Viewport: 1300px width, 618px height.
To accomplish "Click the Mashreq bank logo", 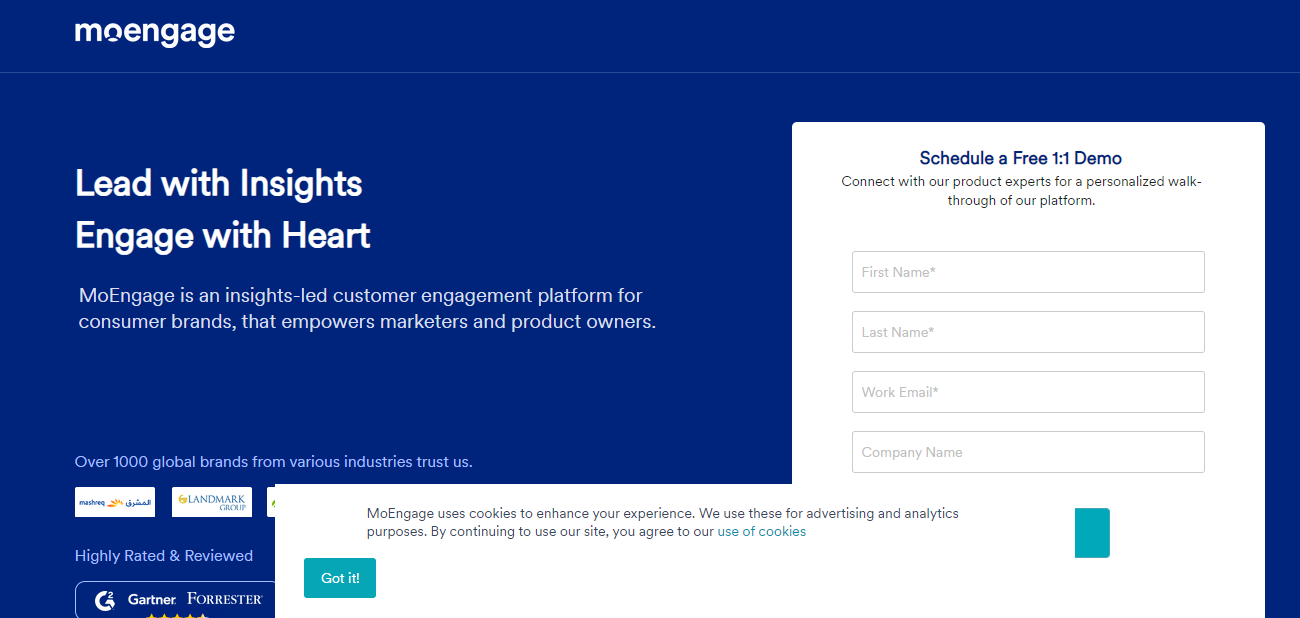I will (115, 502).
